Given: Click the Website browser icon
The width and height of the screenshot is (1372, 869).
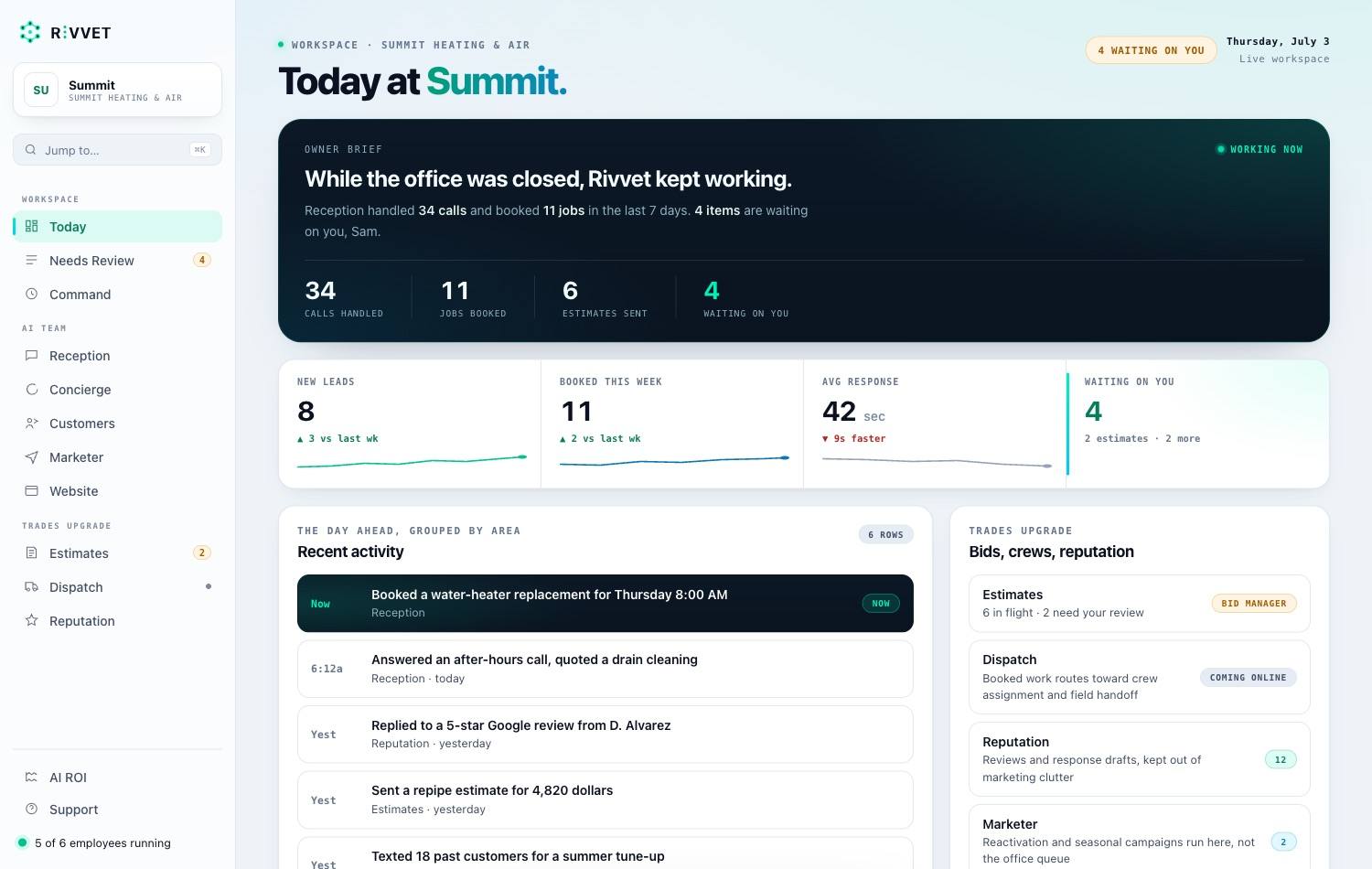Looking at the screenshot, I should [x=31, y=490].
